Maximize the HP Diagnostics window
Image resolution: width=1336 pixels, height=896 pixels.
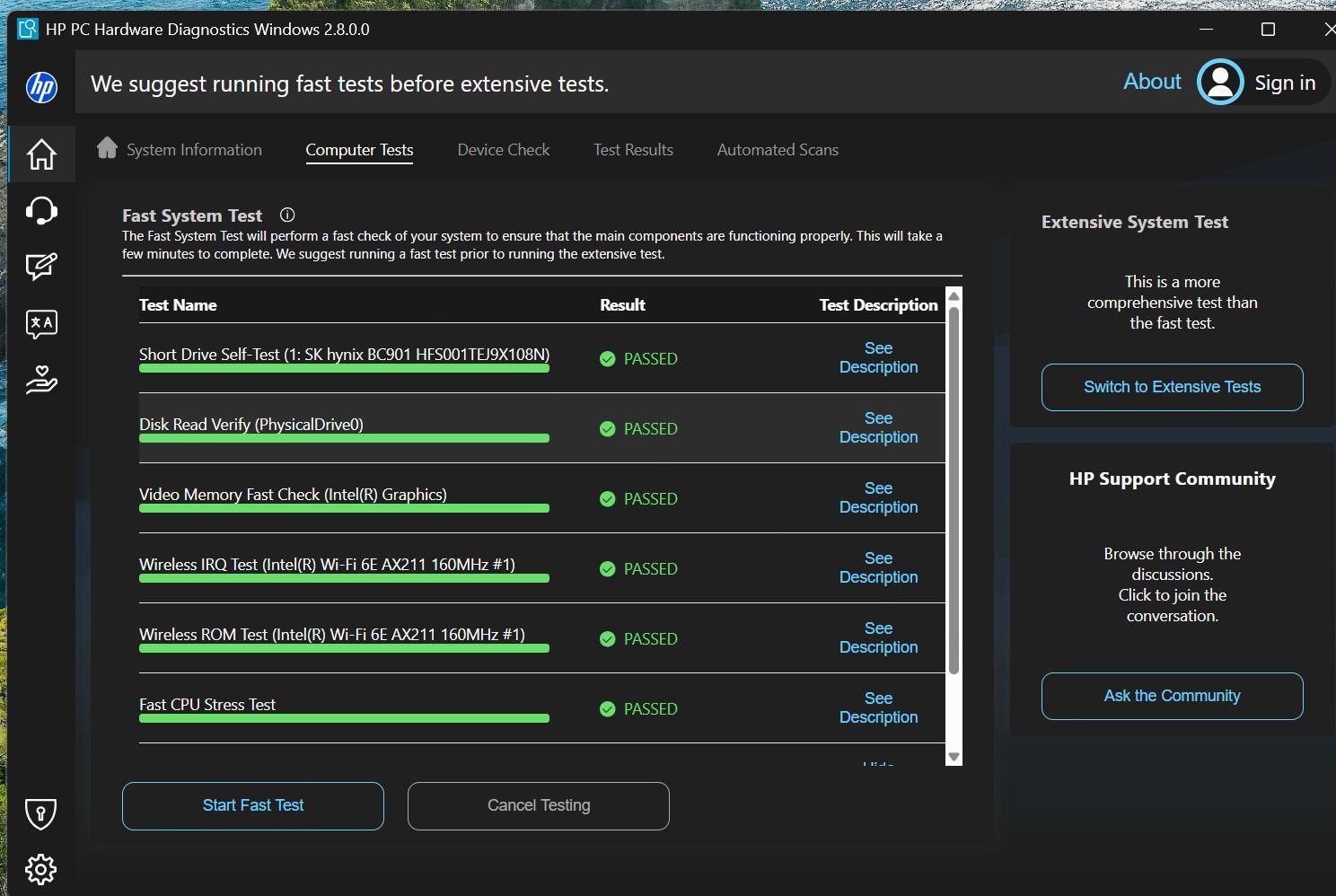(1268, 29)
